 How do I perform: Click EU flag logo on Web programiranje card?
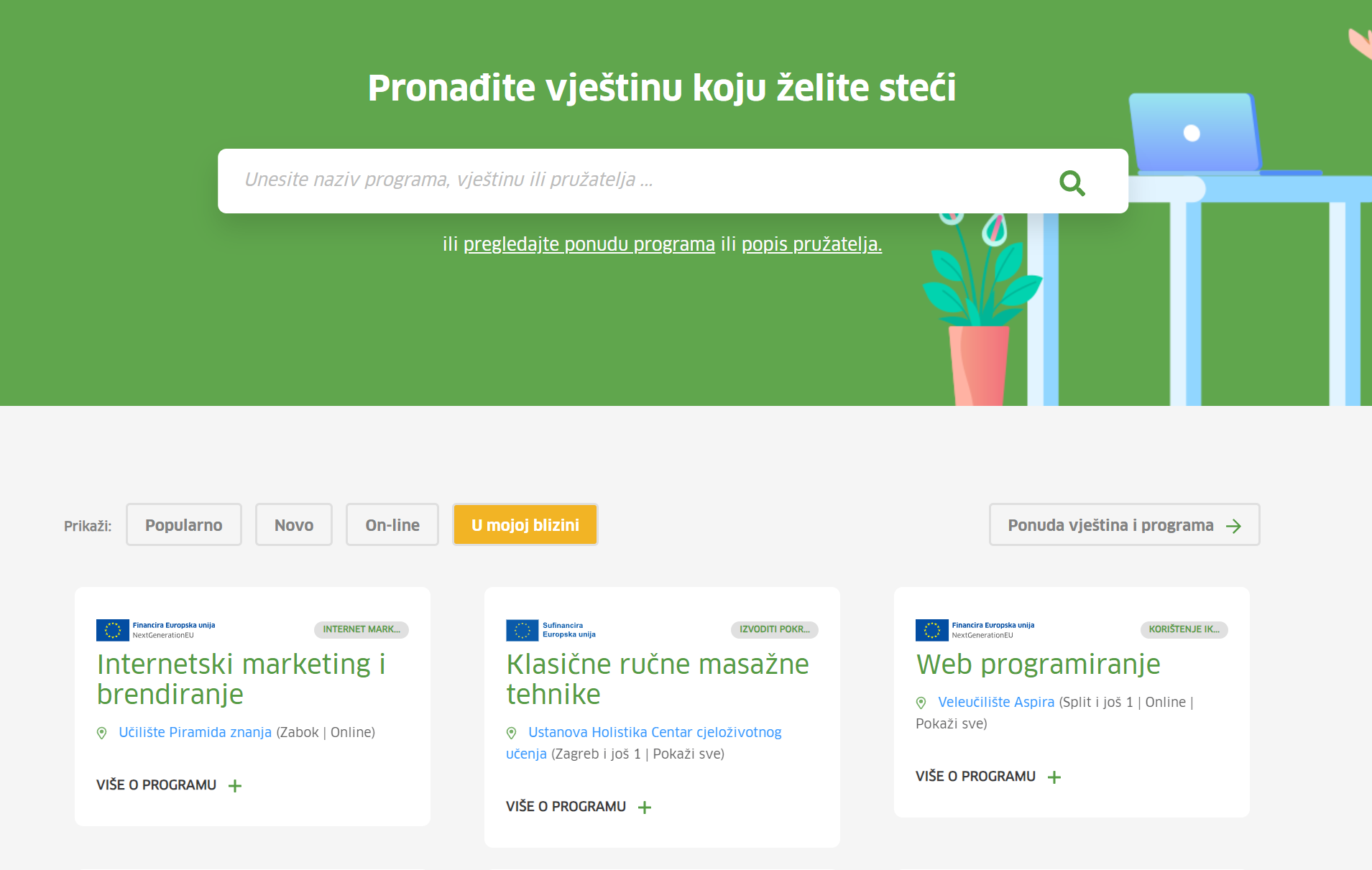click(x=932, y=630)
